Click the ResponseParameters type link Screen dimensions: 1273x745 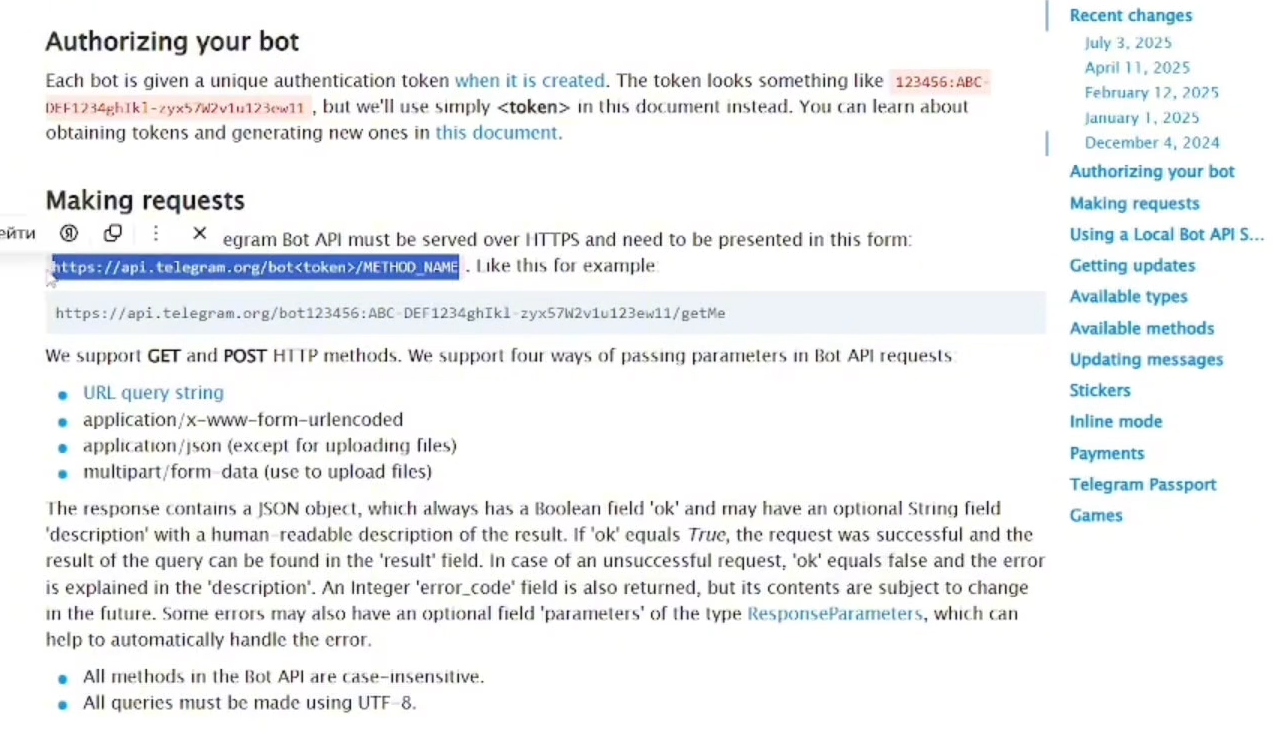pyautogui.click(x=834, y=613)
